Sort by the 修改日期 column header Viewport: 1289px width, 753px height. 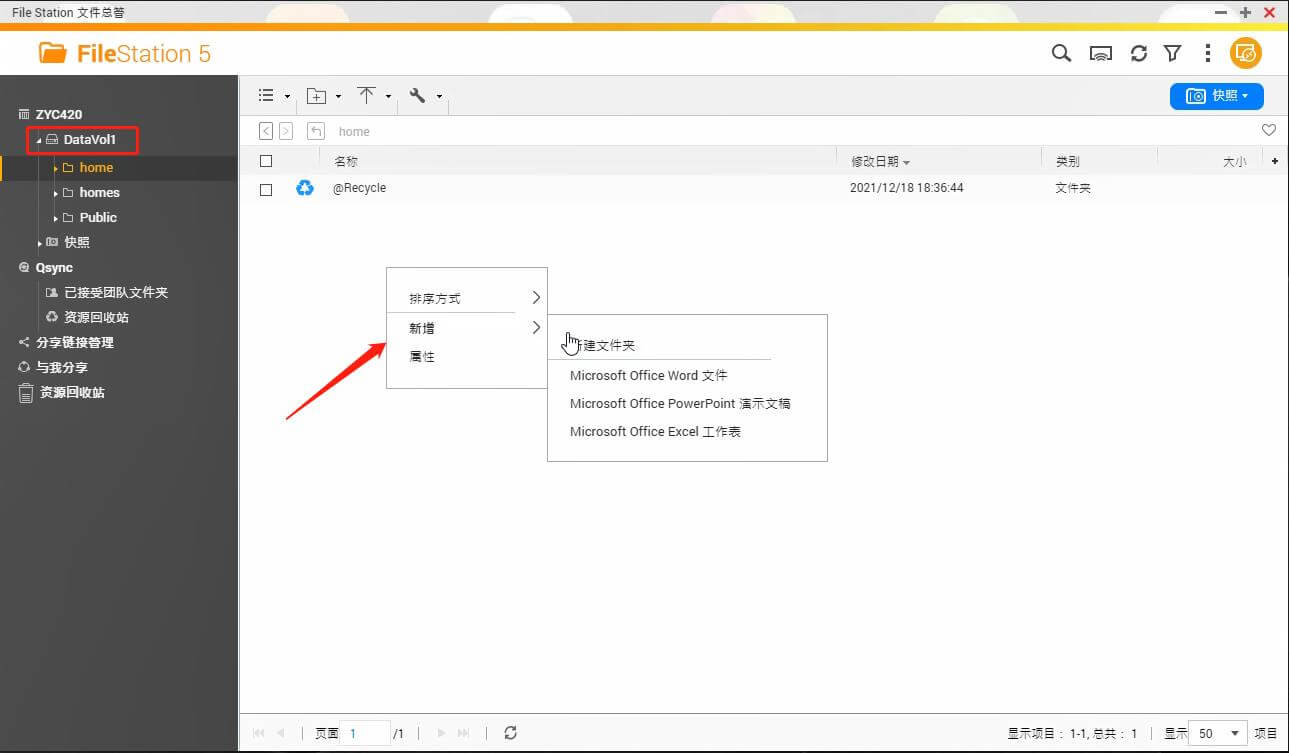tap(874, 161)
